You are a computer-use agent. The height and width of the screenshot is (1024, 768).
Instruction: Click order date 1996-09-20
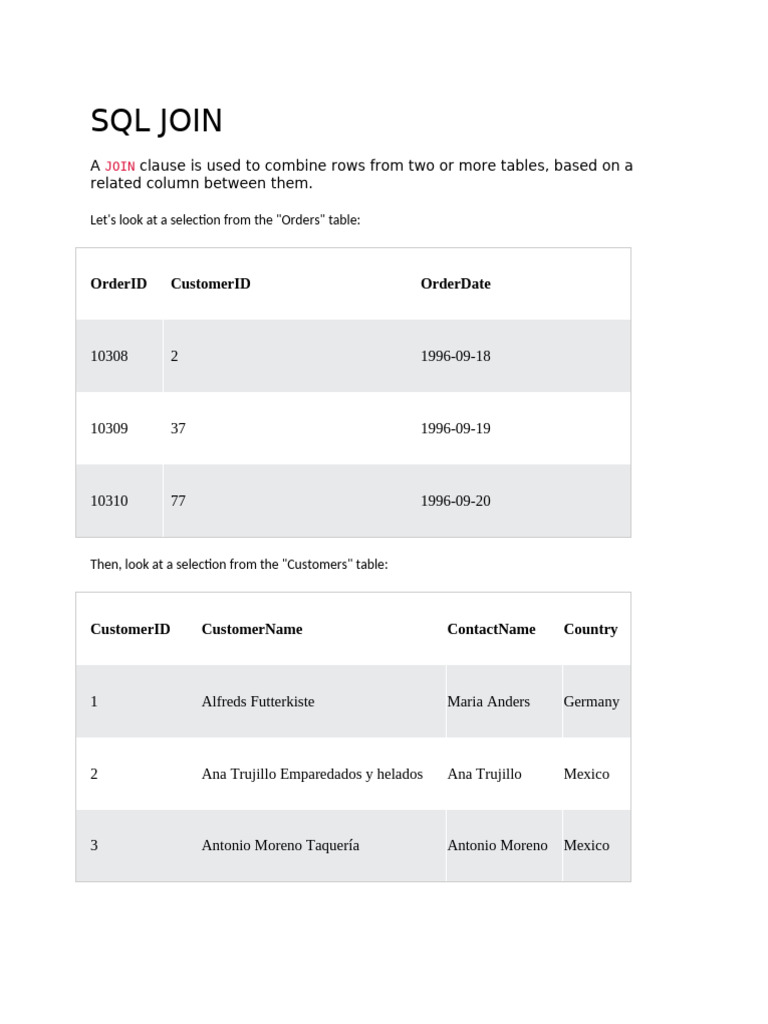point(455,501)
